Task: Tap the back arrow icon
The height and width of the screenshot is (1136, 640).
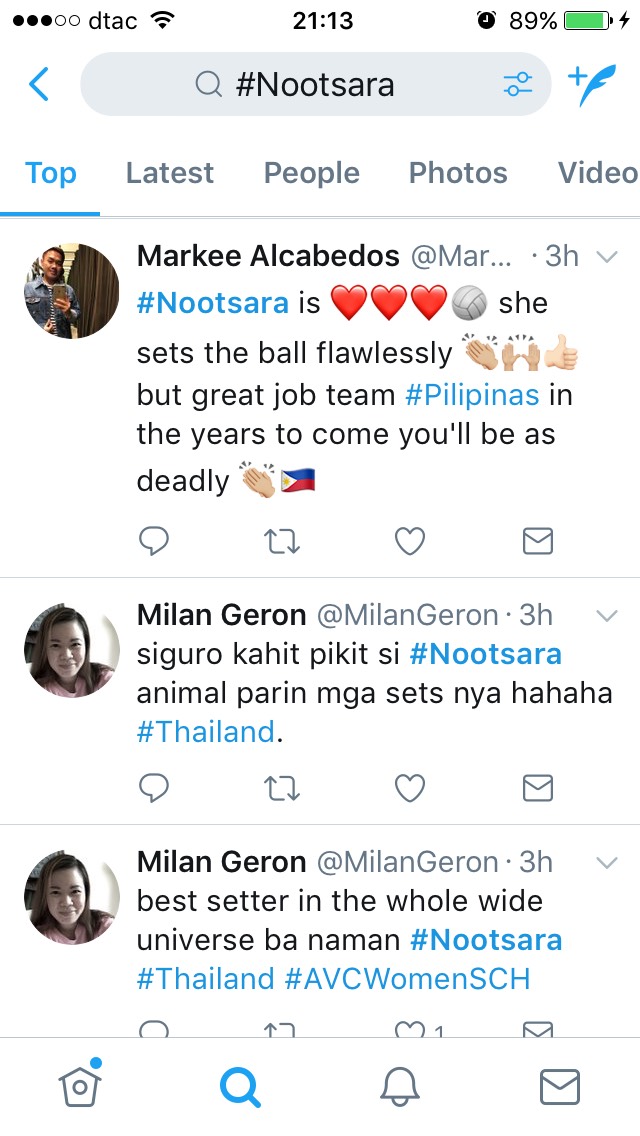Action: (39, 85)
